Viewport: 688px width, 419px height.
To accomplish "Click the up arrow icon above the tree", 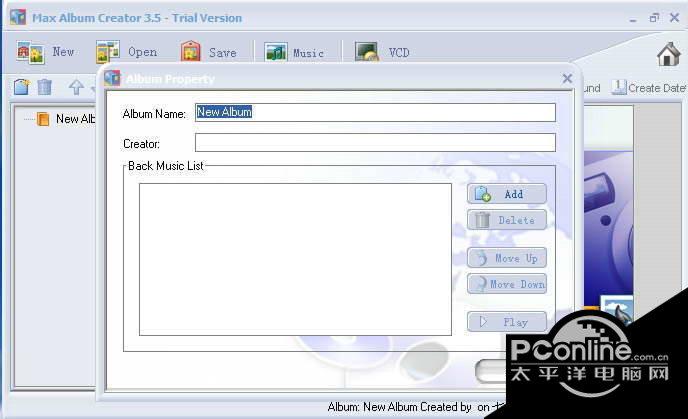I will click(76, 87).
